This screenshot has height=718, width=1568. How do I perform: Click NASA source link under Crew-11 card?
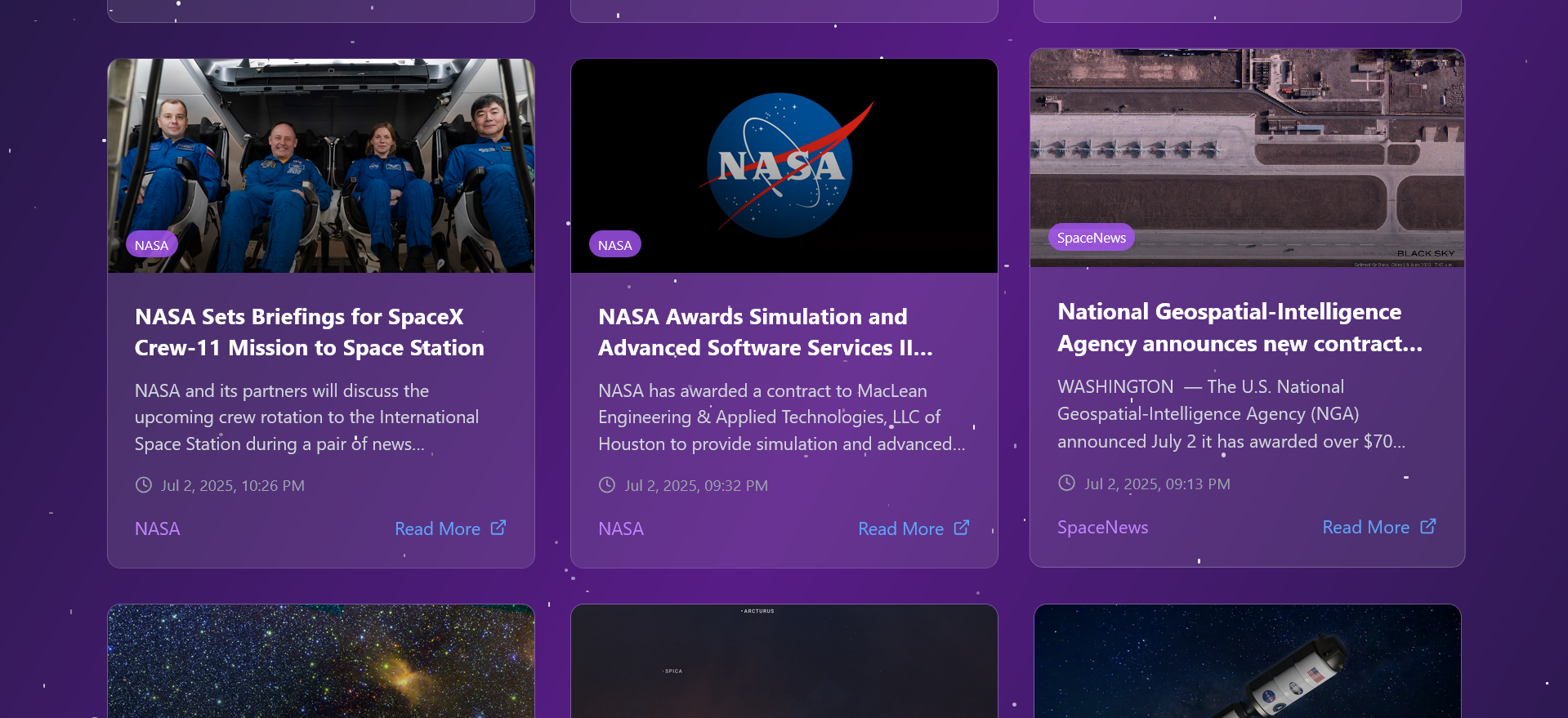tap(158, 528)
